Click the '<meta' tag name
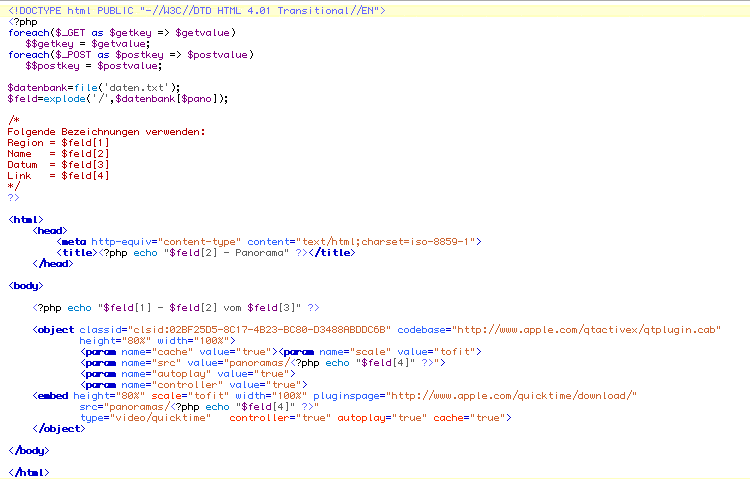 point(71,242)
